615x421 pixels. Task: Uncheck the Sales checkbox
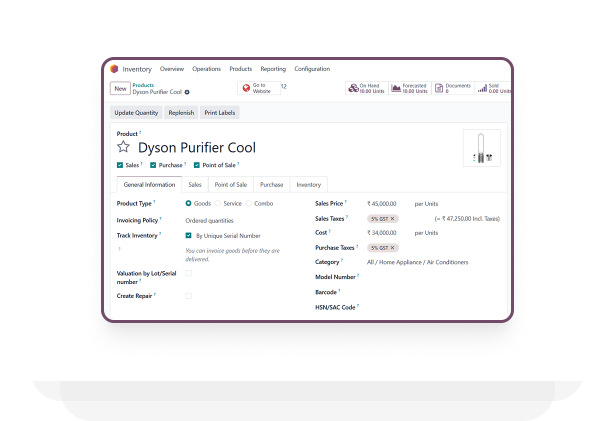120,165
